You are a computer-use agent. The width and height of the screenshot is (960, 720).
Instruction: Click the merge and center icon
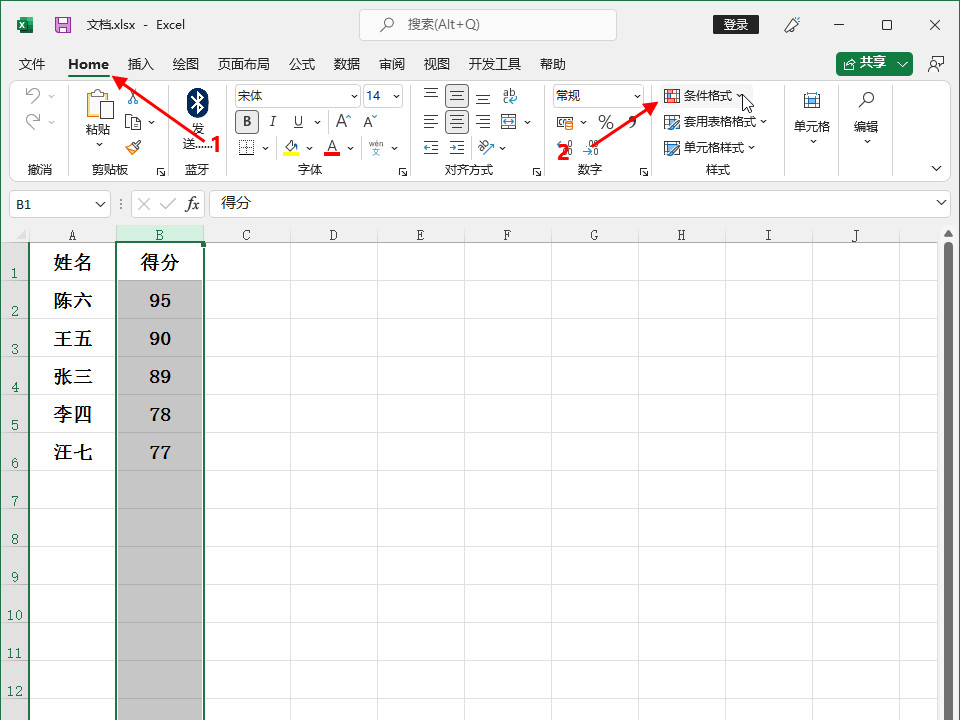coord(509,122)
